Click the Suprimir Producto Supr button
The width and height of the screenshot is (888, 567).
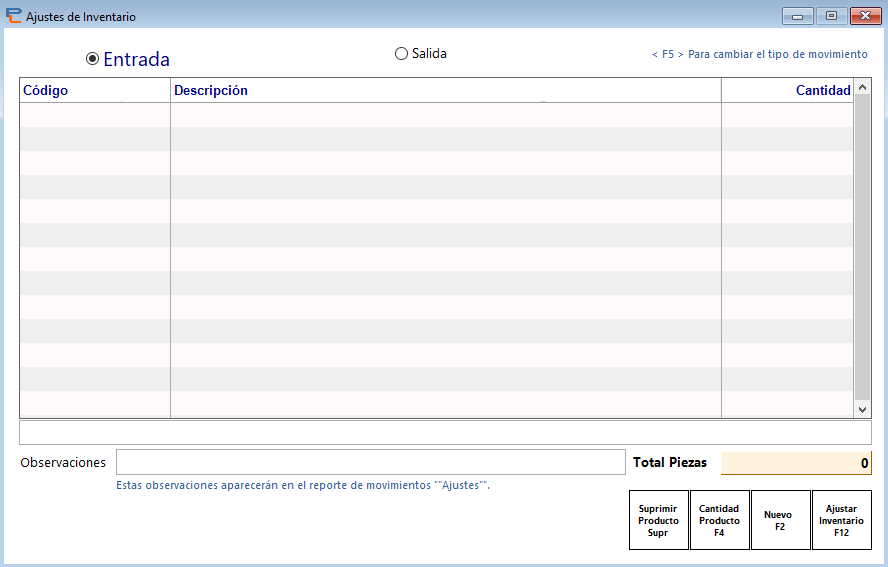(x=659, y=520)
